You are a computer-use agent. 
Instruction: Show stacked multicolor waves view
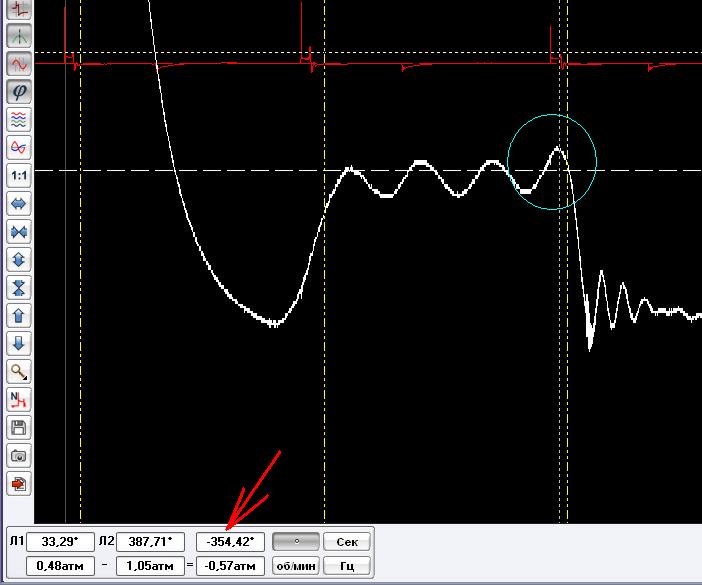19,120
